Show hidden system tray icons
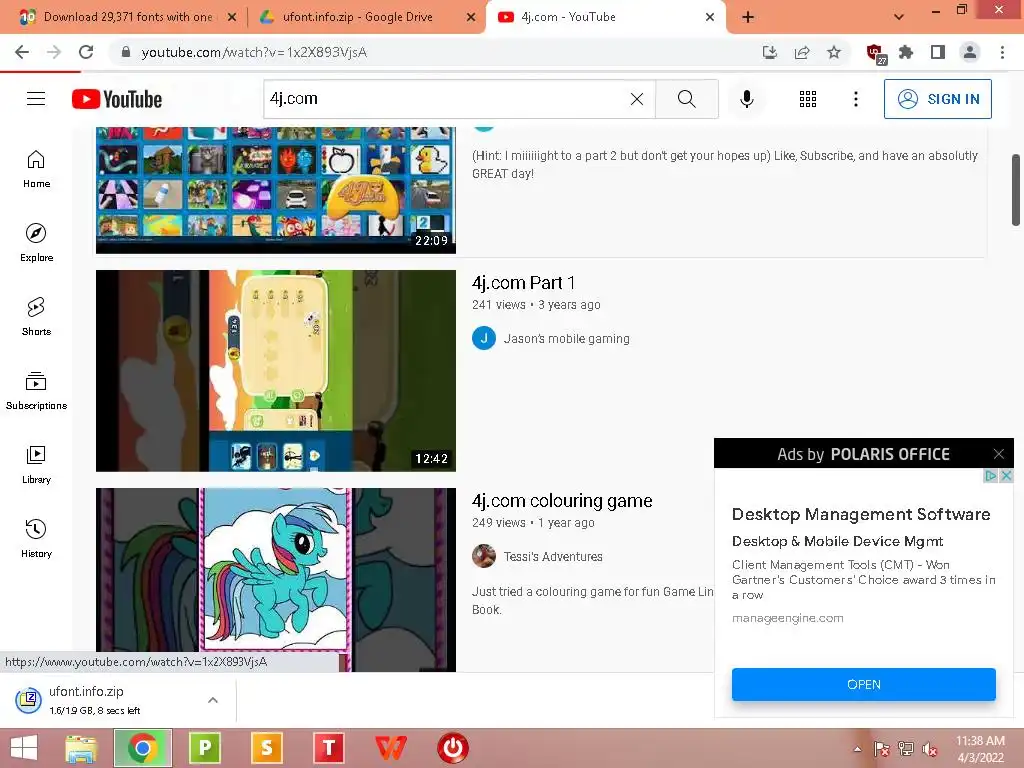Screen dimensions: 1024x768 pos(857,748)
